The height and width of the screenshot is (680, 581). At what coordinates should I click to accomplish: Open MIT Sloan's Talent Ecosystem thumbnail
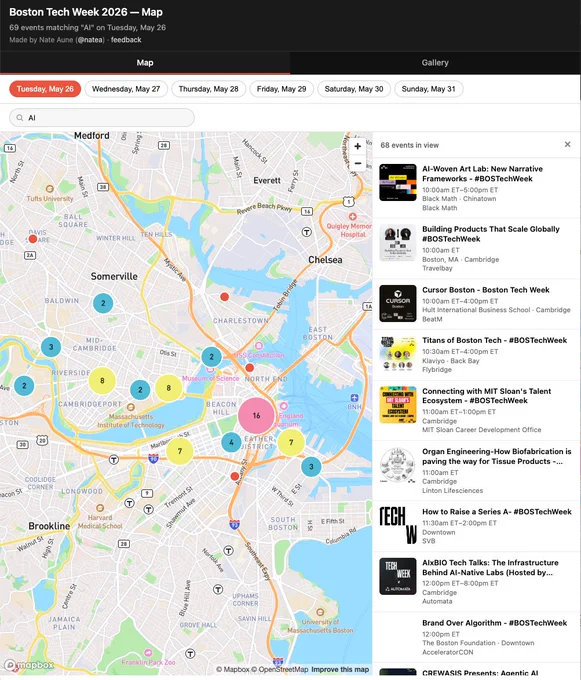[x=398, y=405]
